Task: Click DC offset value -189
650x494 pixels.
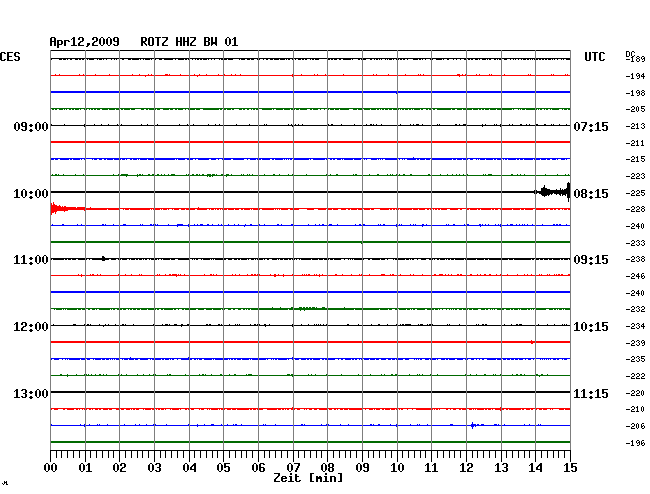Action: pos(635,59)
